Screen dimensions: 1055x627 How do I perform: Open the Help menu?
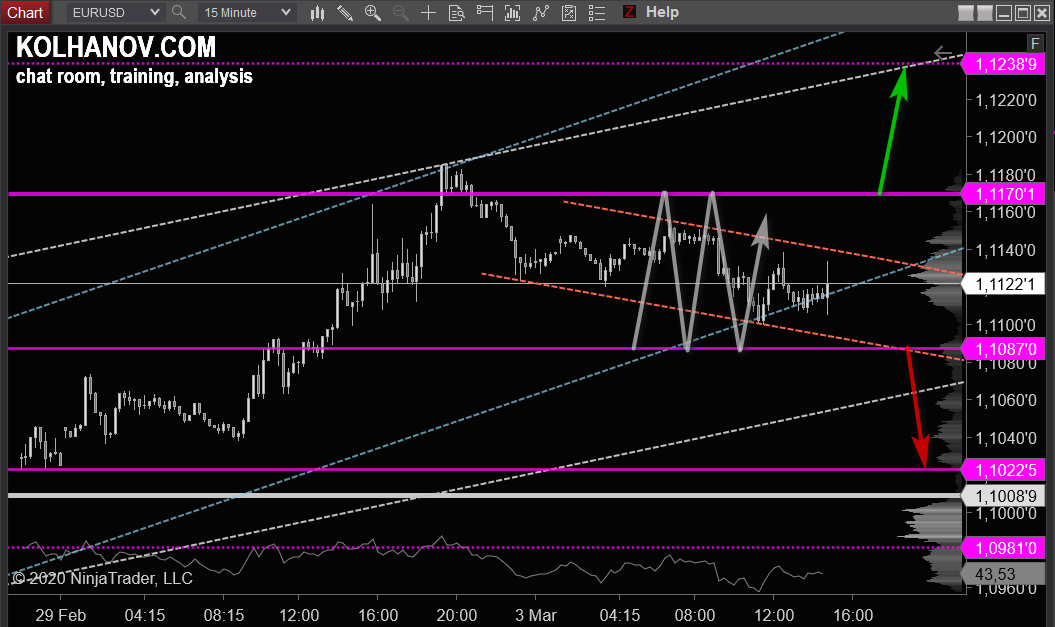(664, 12)
